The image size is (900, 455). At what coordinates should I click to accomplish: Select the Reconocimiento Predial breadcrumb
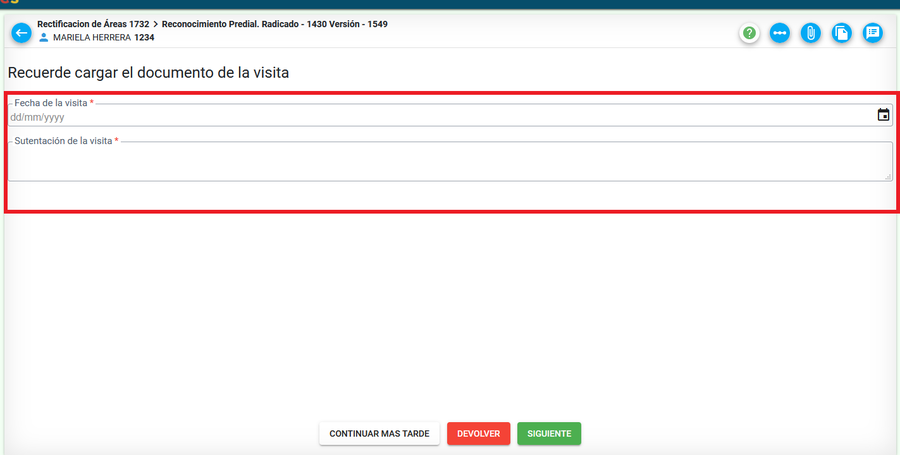(x=275, y=23)
